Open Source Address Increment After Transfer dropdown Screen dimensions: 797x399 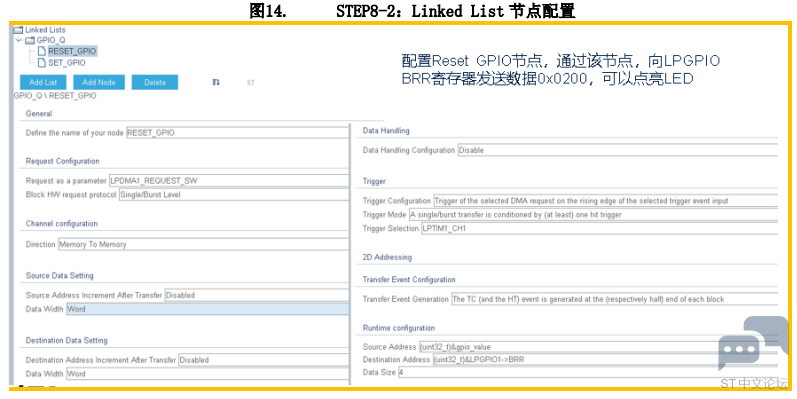pos(257,295)
